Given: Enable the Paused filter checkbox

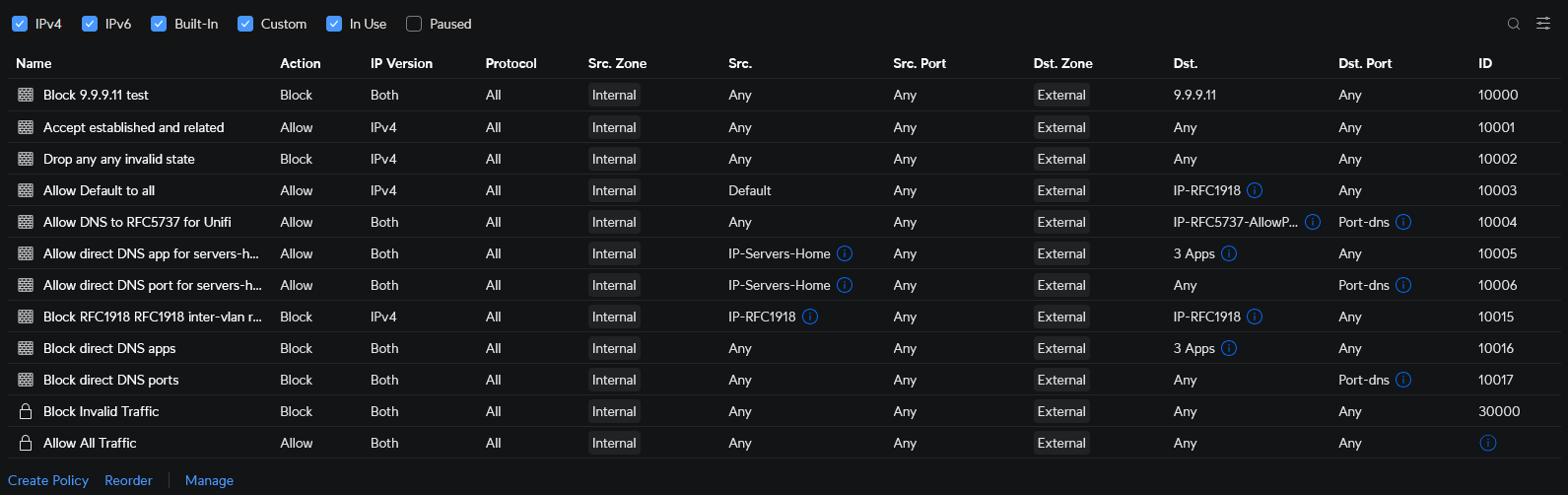Looking at the screenshot, I should [x=414, y=24].
